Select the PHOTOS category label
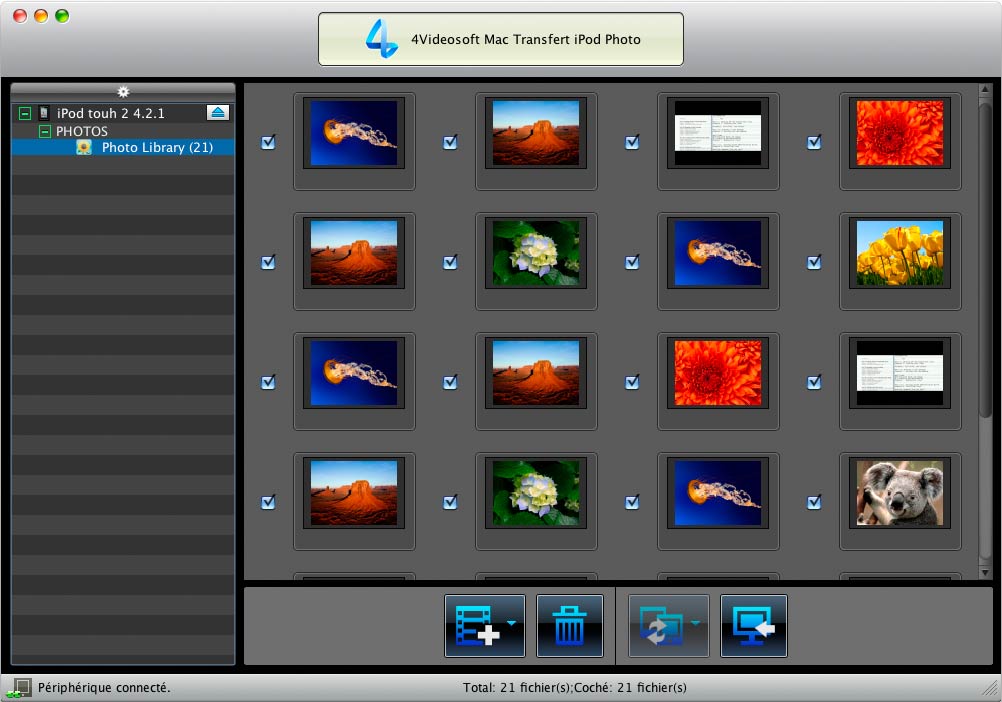The width and height of the screenshot is (1002, 702). 82,131
